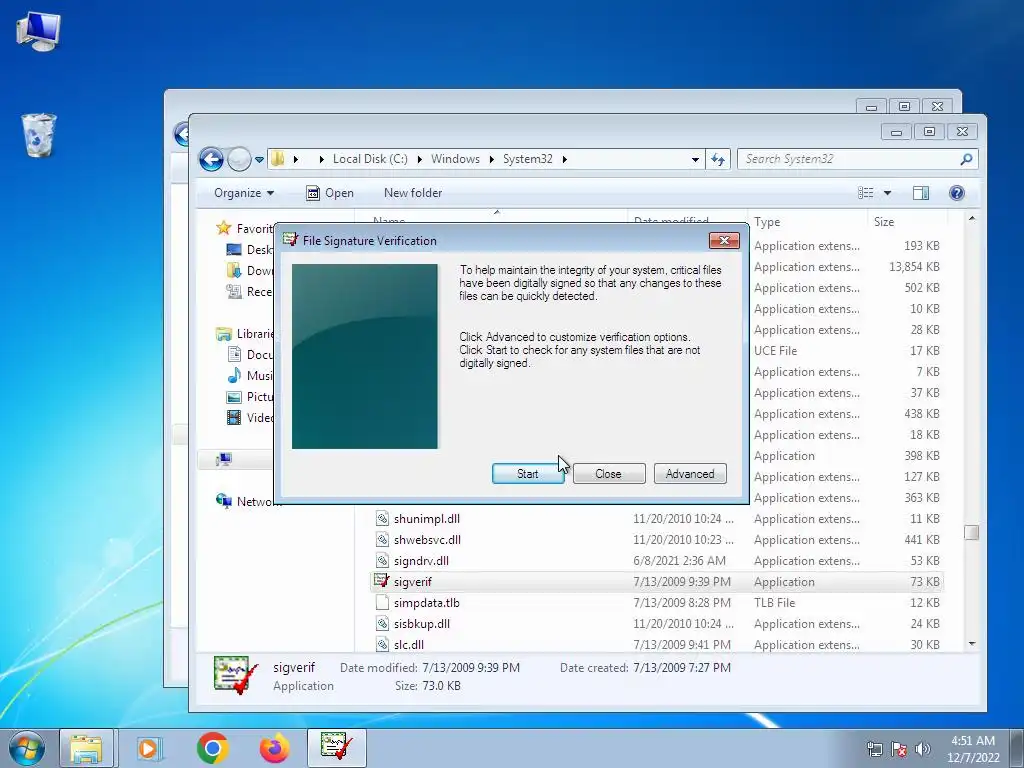Click Local Disk (C:) in the address bar

coord(370,159)
